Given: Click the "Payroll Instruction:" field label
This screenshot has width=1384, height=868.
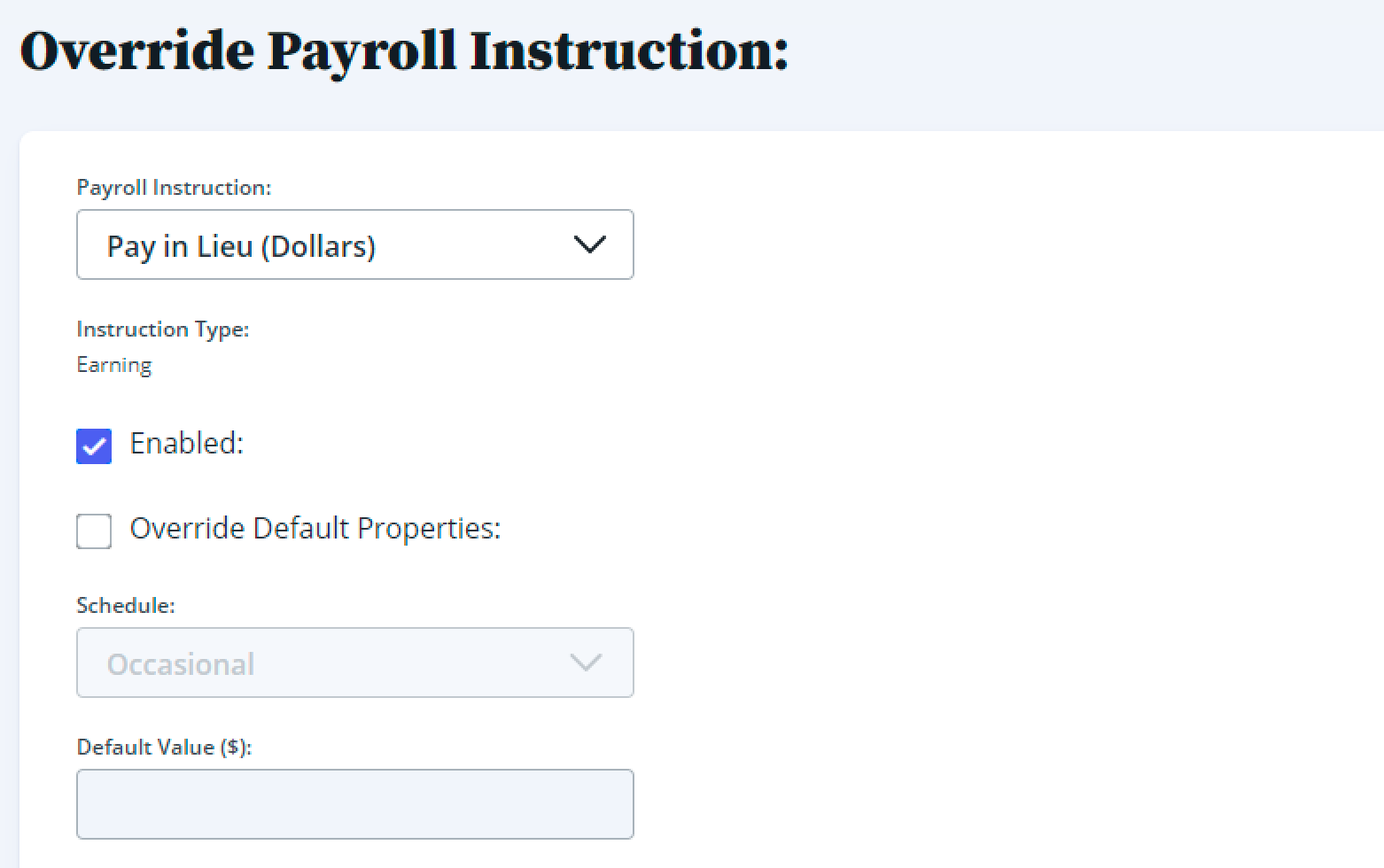Looking at the screenshot, I should 174,188.
